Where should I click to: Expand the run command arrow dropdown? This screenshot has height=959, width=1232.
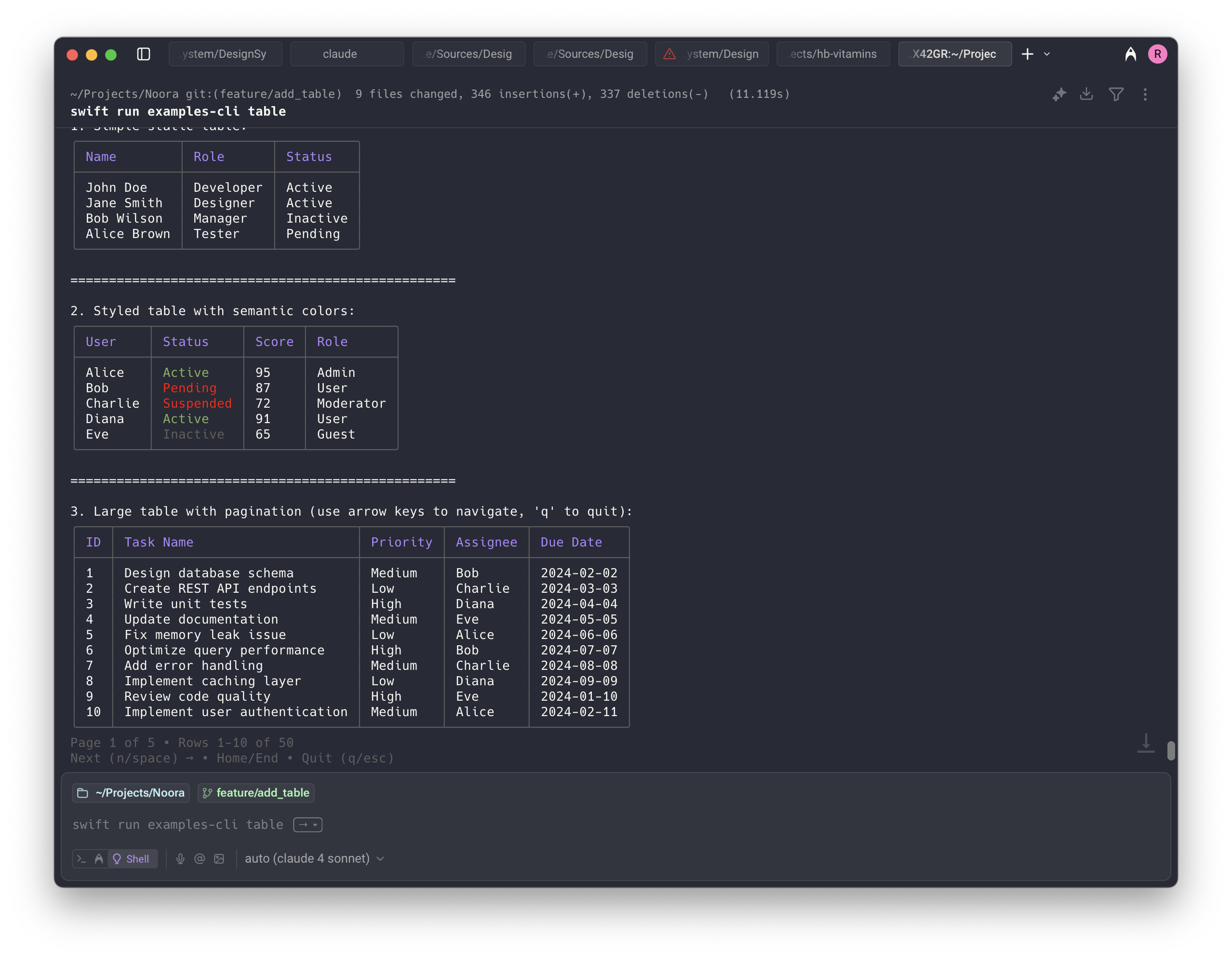click(308, 825)
